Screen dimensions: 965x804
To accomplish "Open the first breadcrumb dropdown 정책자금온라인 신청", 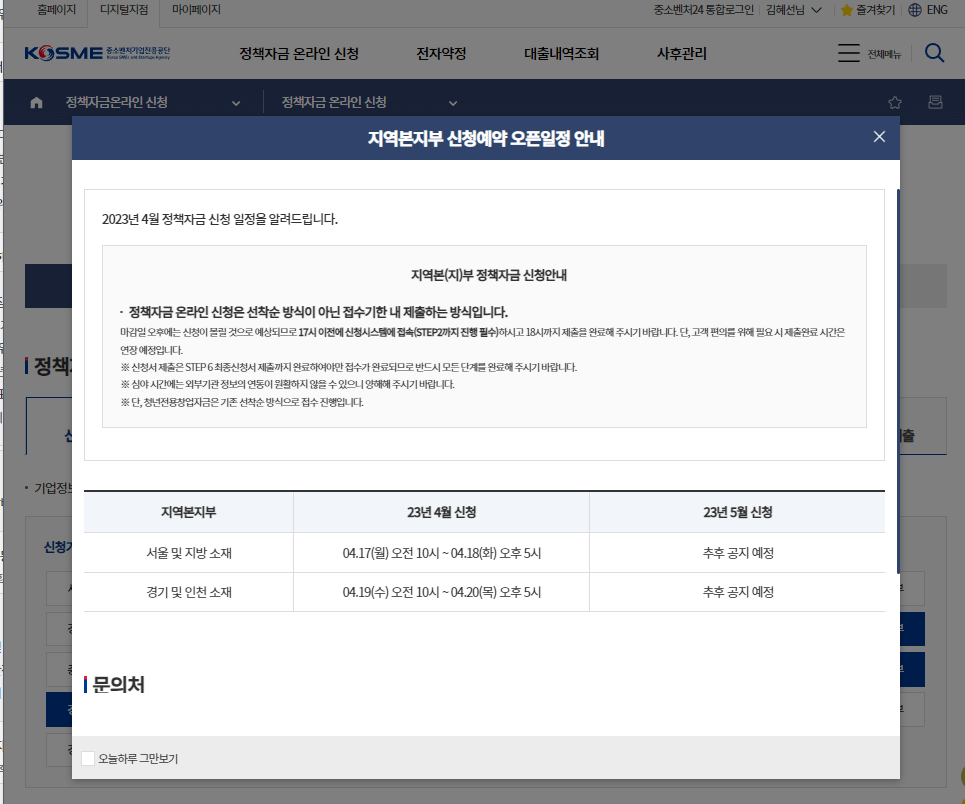I will click(x=236, y=102).
